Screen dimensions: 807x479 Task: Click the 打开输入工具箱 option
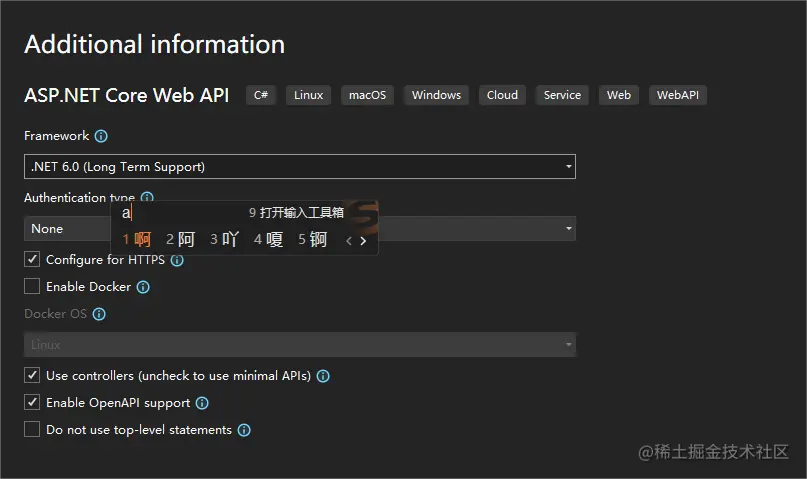[296, 213]
